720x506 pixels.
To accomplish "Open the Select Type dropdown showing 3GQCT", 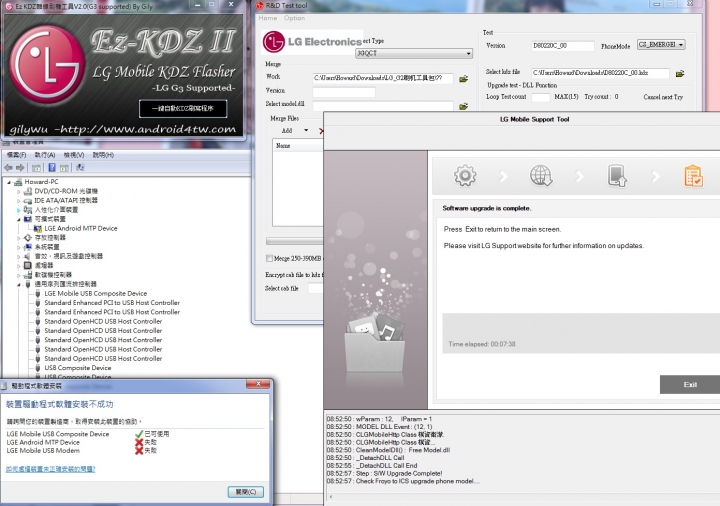I will (x=414, y=53).
